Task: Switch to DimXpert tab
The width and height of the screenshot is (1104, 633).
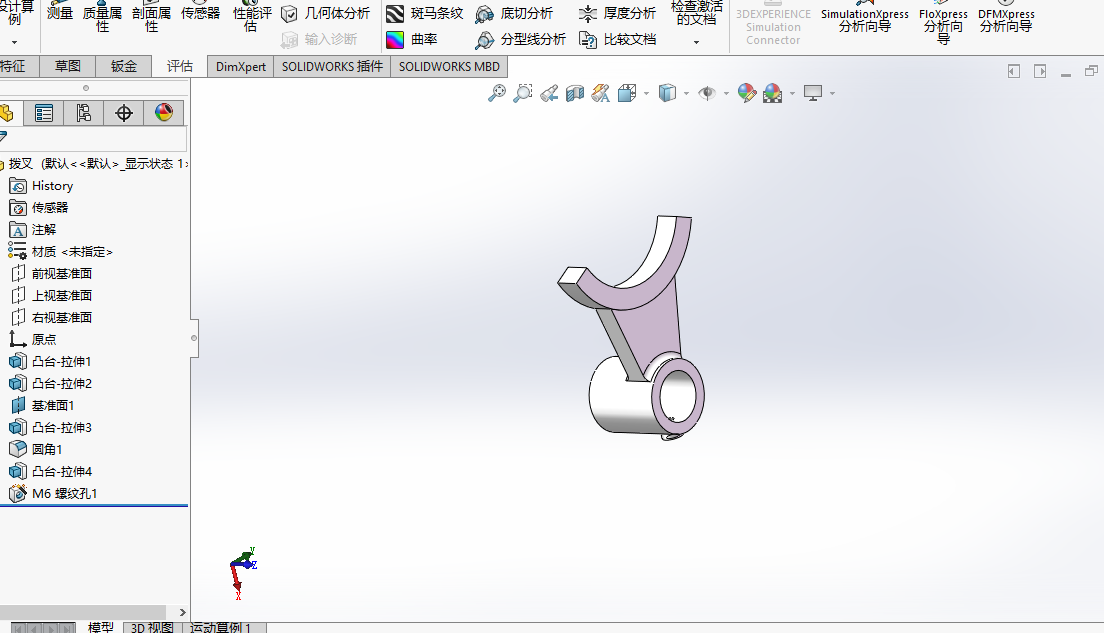Action: coord(241,66)
